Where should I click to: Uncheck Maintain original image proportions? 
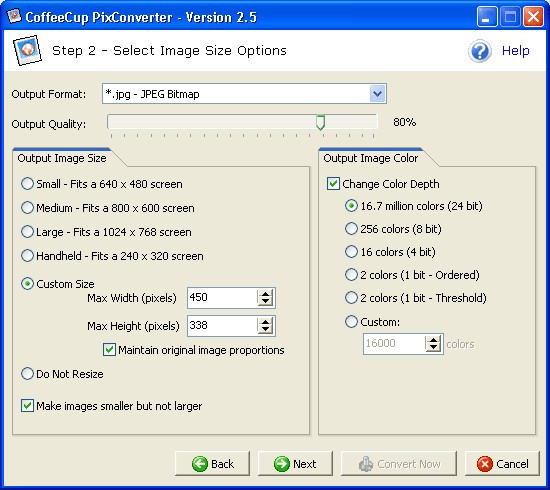[109, 350]
